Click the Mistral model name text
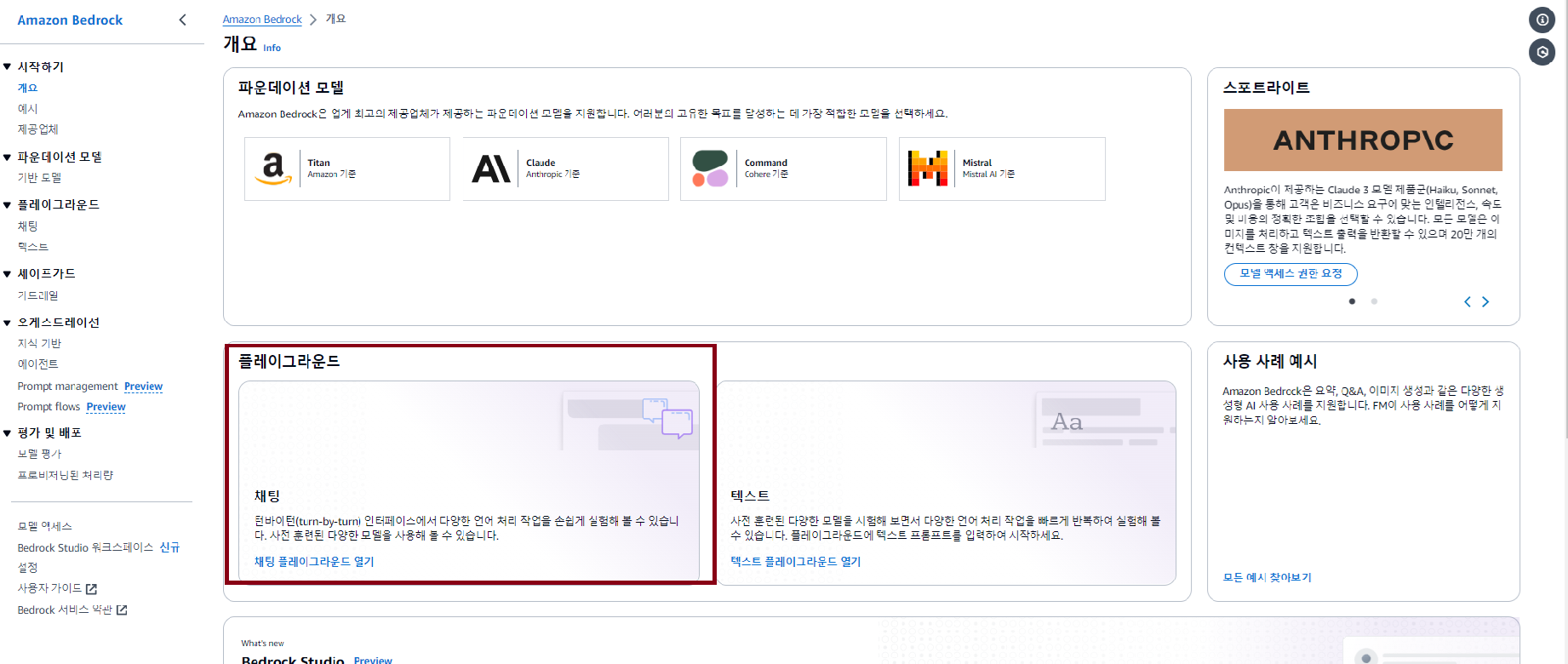Viewport: 1568px width, 664px height. 977,163
